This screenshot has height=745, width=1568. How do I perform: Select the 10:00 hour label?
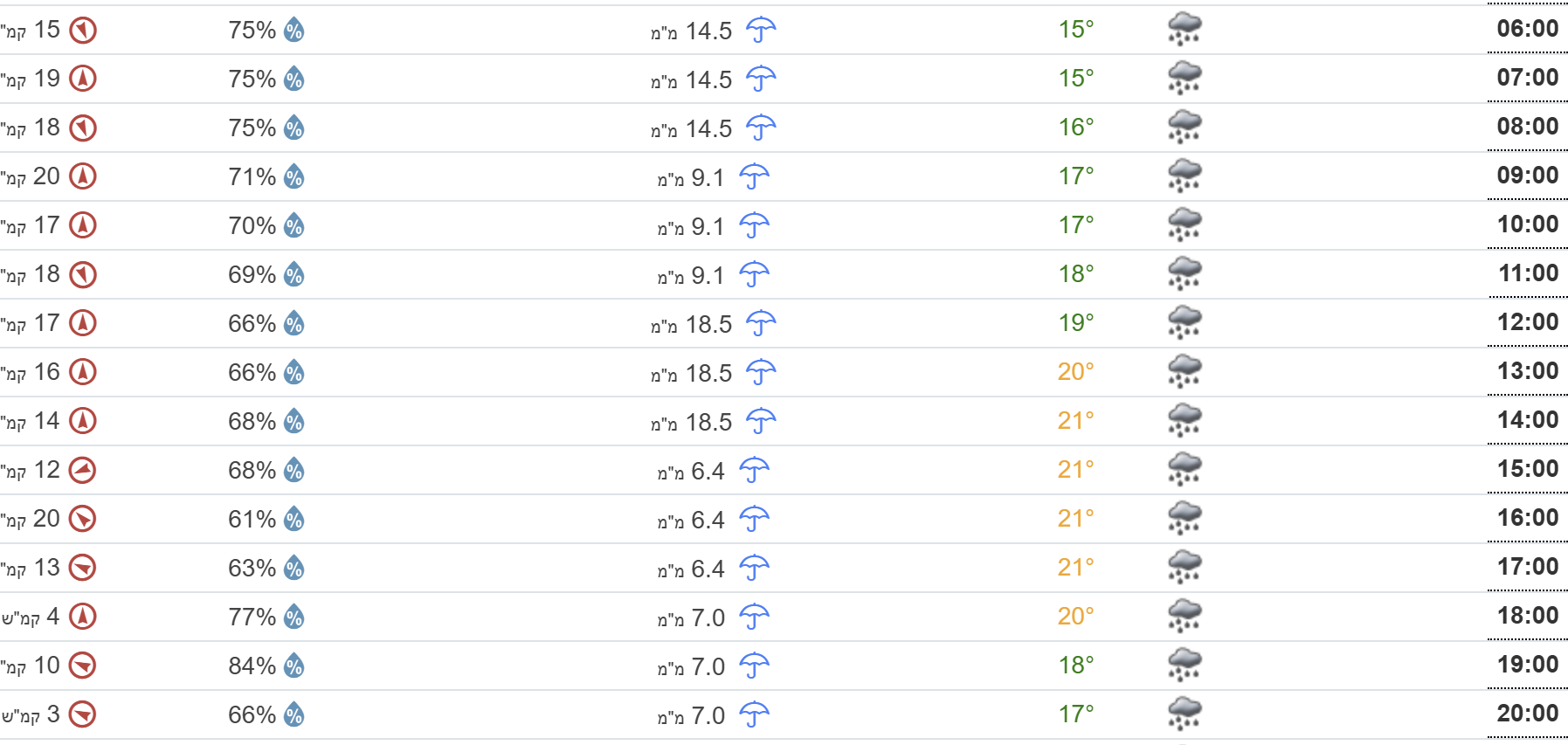click(x=1527, y=224)
